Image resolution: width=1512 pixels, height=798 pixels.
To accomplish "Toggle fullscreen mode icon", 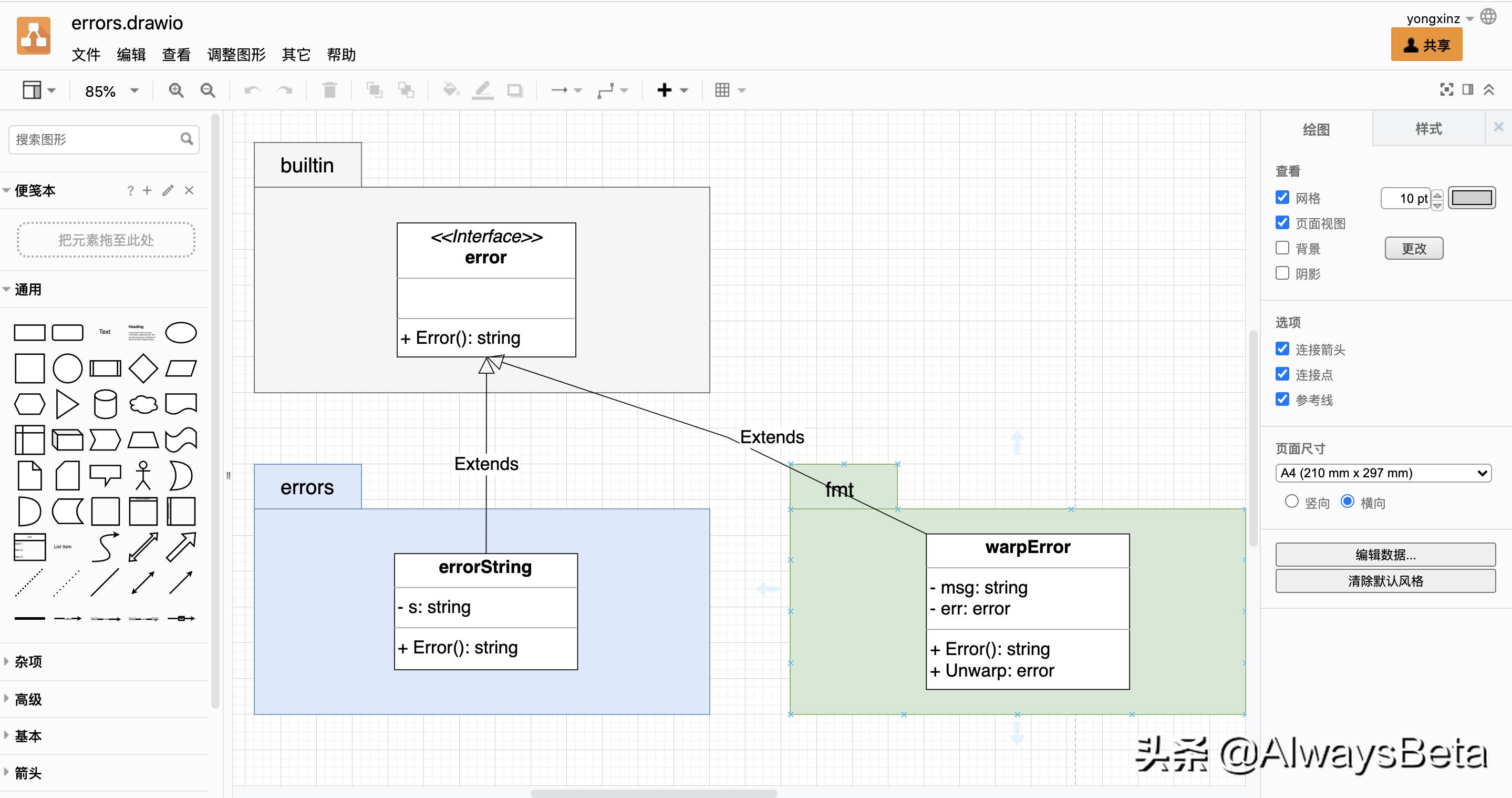I will (x=1446, y=89).
